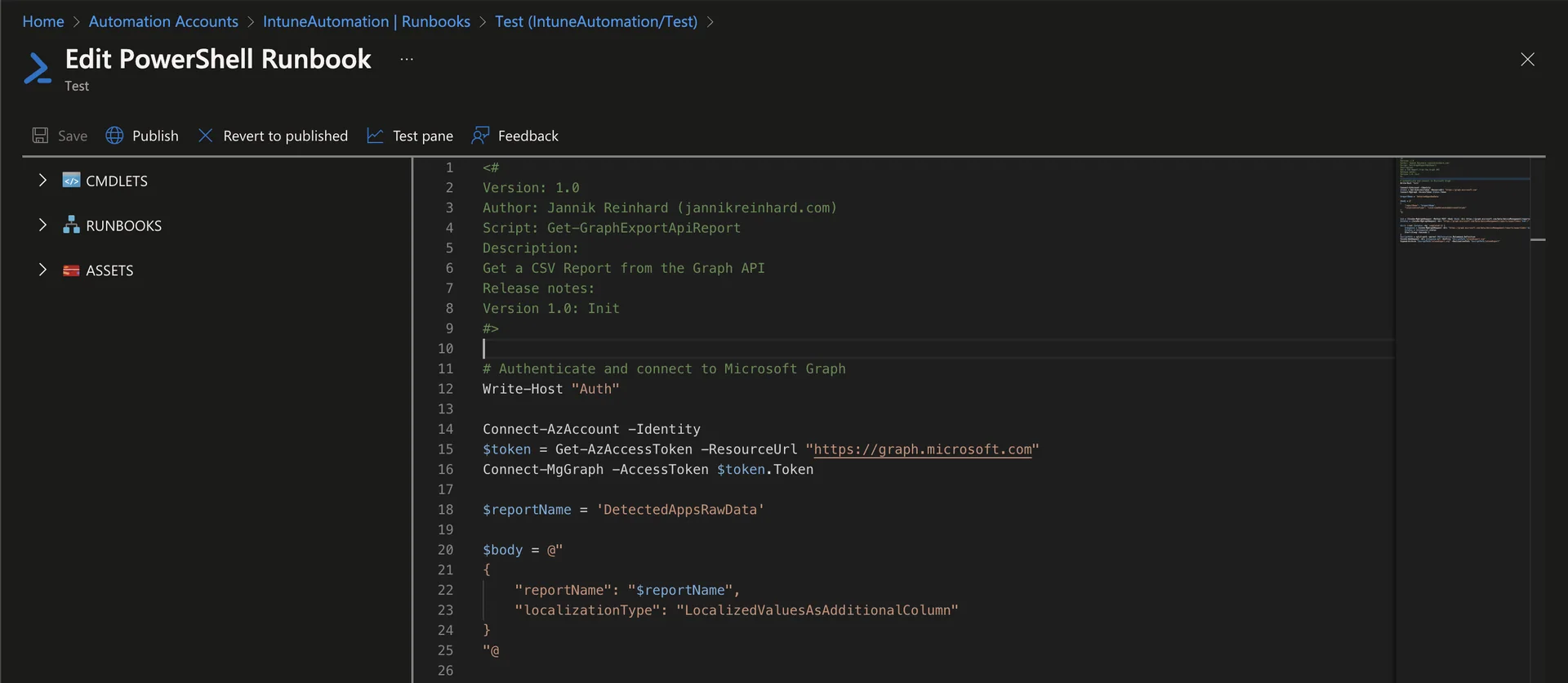Place cursor on empty line 10

tap(938, 349)
